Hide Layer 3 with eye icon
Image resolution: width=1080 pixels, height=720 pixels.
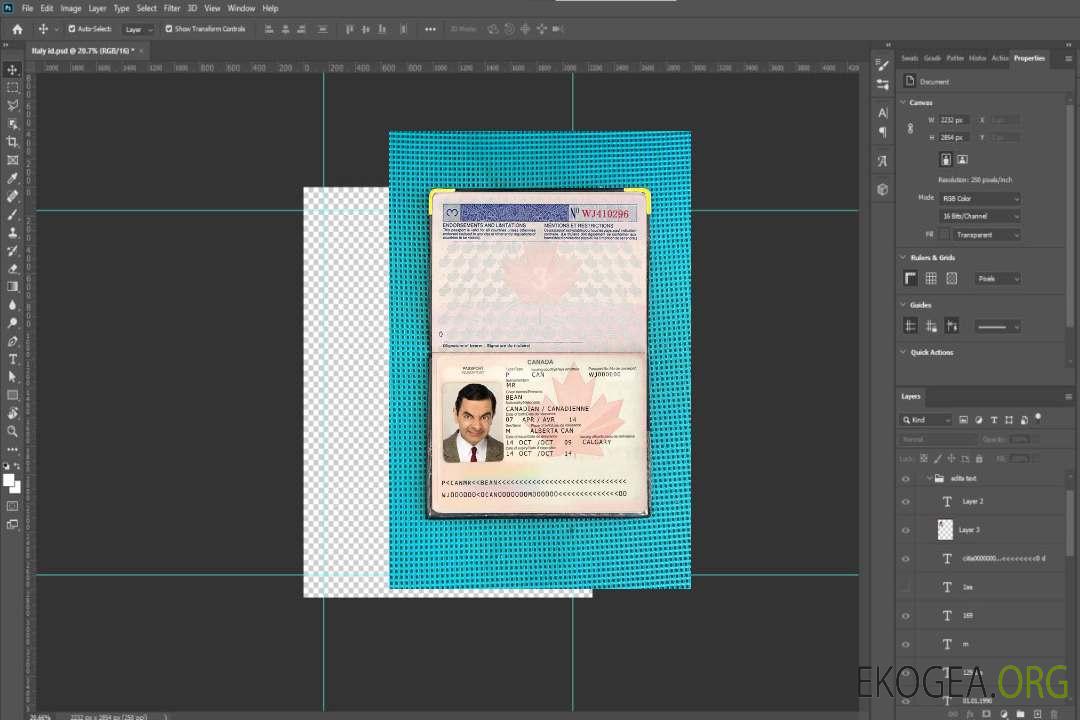tap(906, 531)
